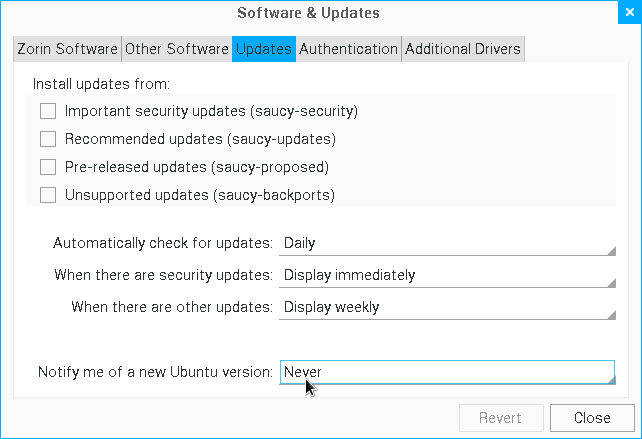Switch to the Zorin Software tab
Viewport: 642px width, 439px height.
(67, 49)
